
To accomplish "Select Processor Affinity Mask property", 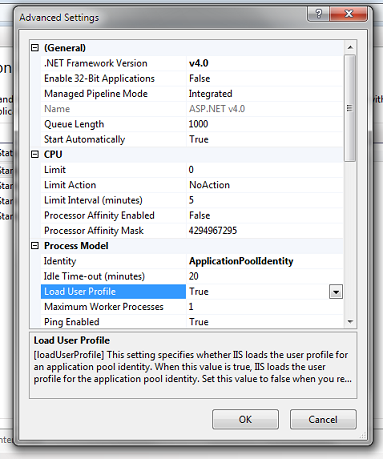I will 113,231.
